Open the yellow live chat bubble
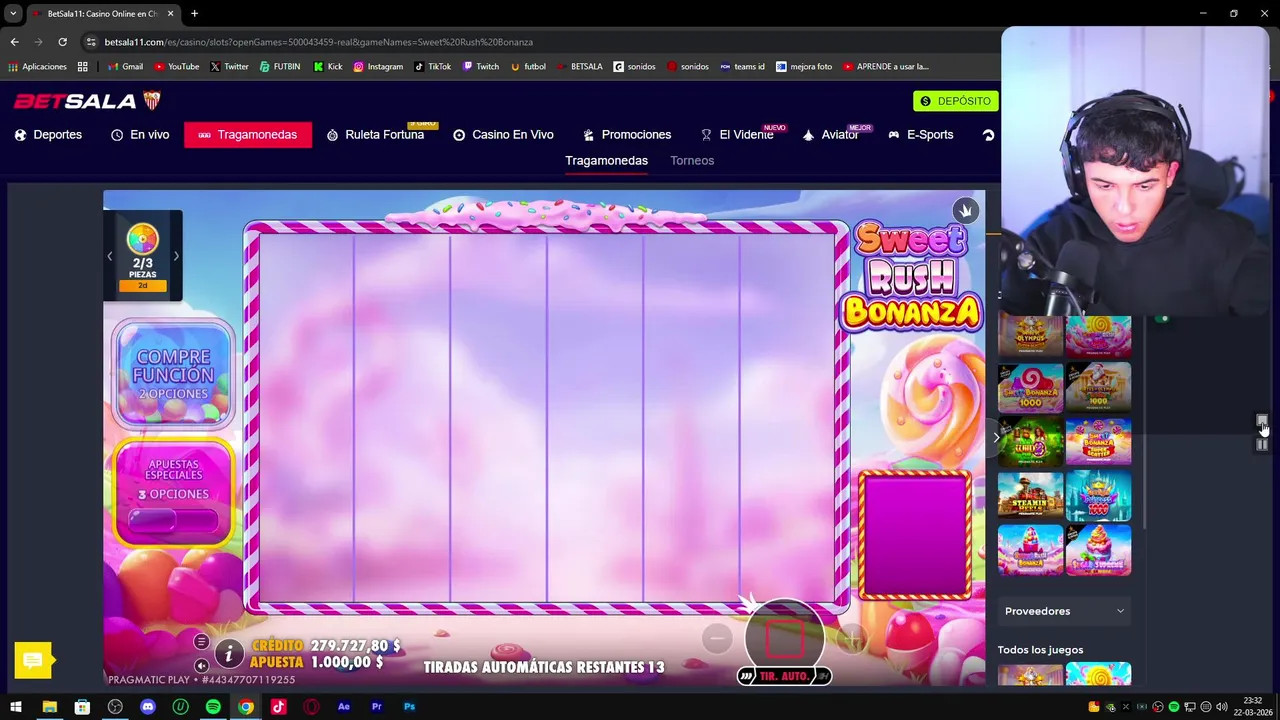The width and height of the screenshot is (1280, 720). [x=33, y=660]
